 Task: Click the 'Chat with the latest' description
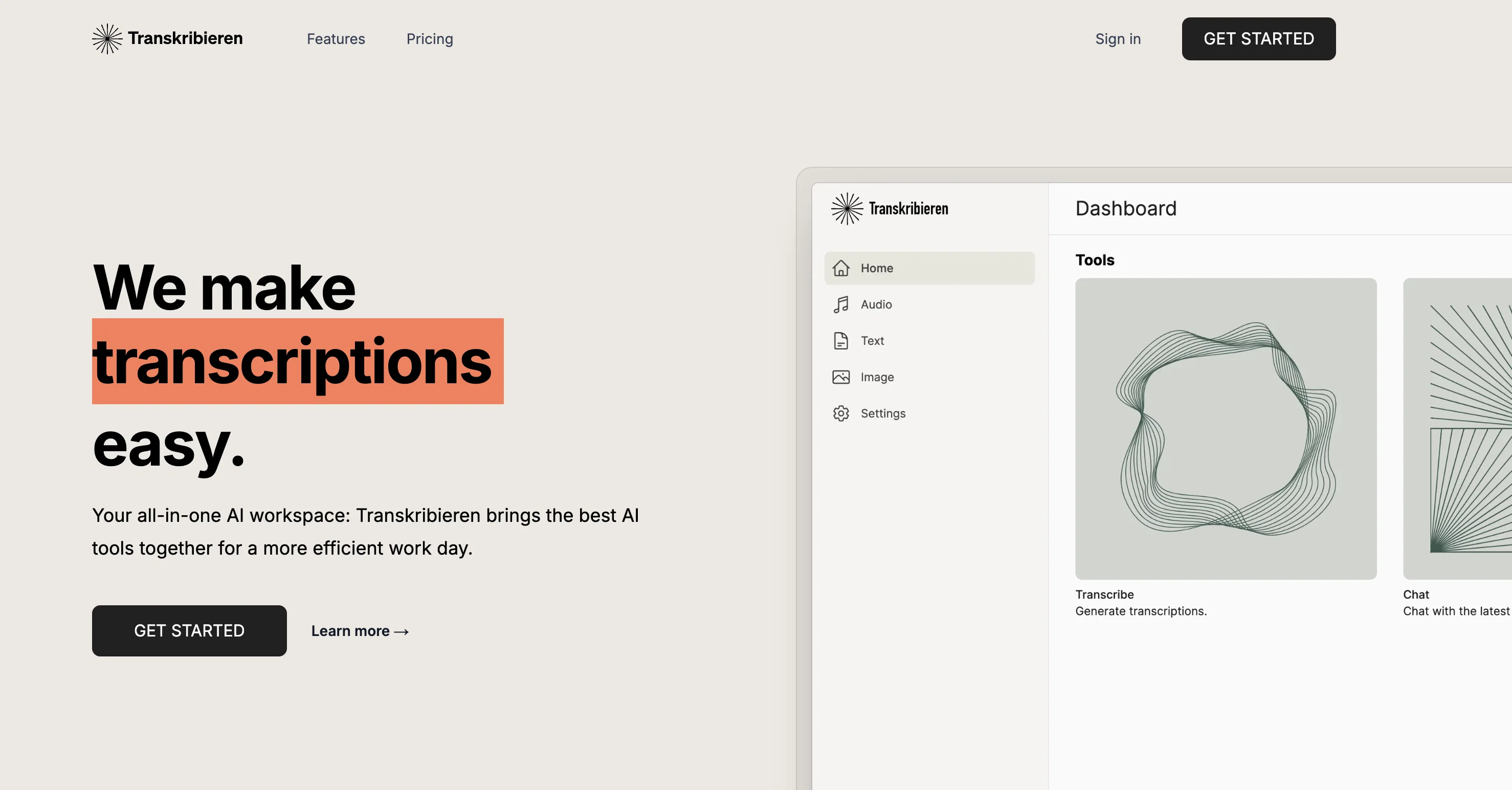[x=1457, y=611]
